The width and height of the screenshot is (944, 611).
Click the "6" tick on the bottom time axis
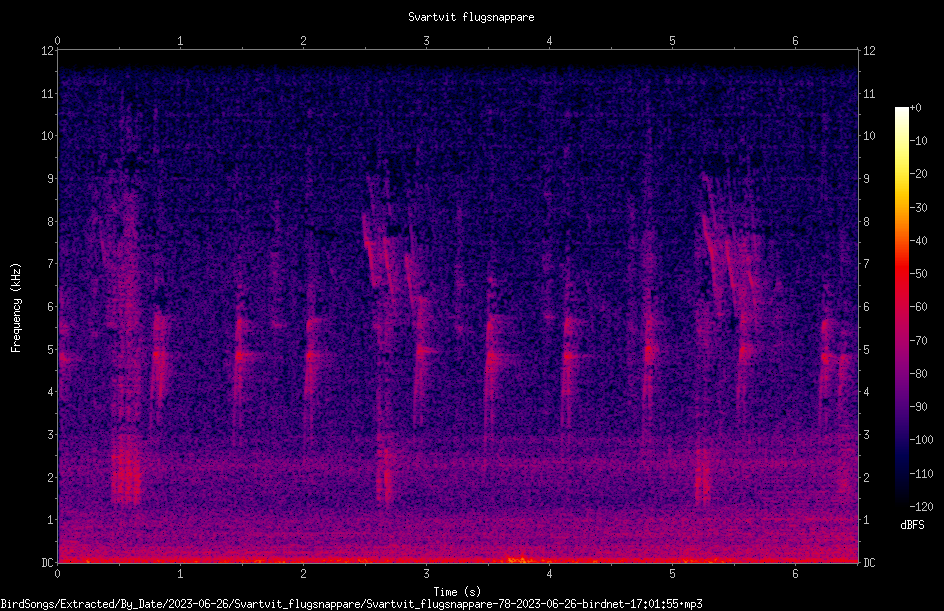795,574
